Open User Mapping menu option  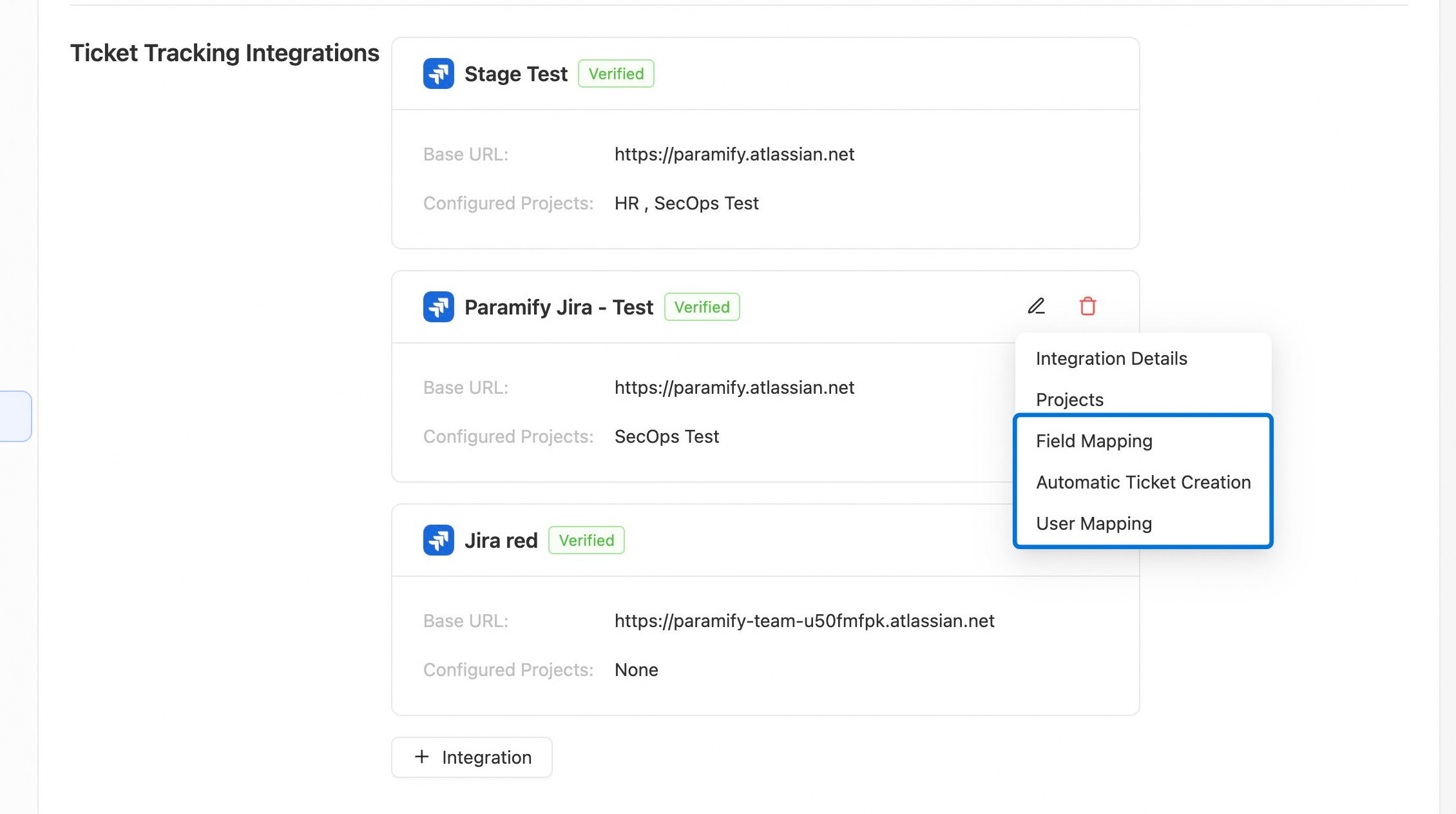[1143, 523]
